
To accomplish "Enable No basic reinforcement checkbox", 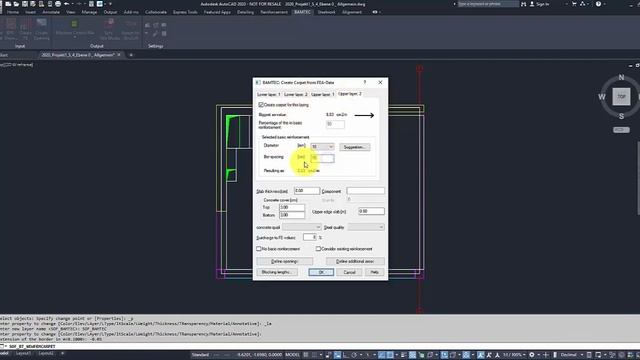I will [259, 249].
